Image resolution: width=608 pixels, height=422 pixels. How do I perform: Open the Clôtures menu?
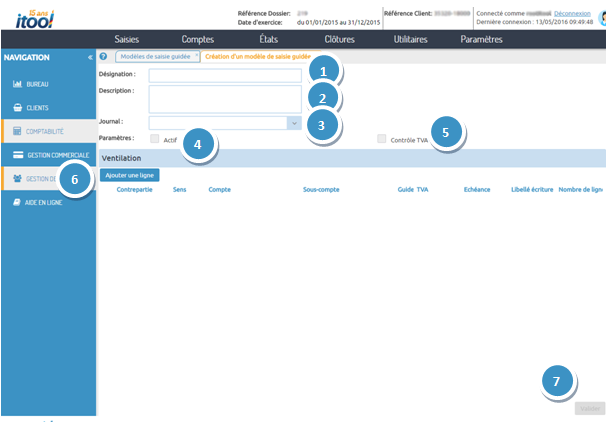click(x=340, y=39)
